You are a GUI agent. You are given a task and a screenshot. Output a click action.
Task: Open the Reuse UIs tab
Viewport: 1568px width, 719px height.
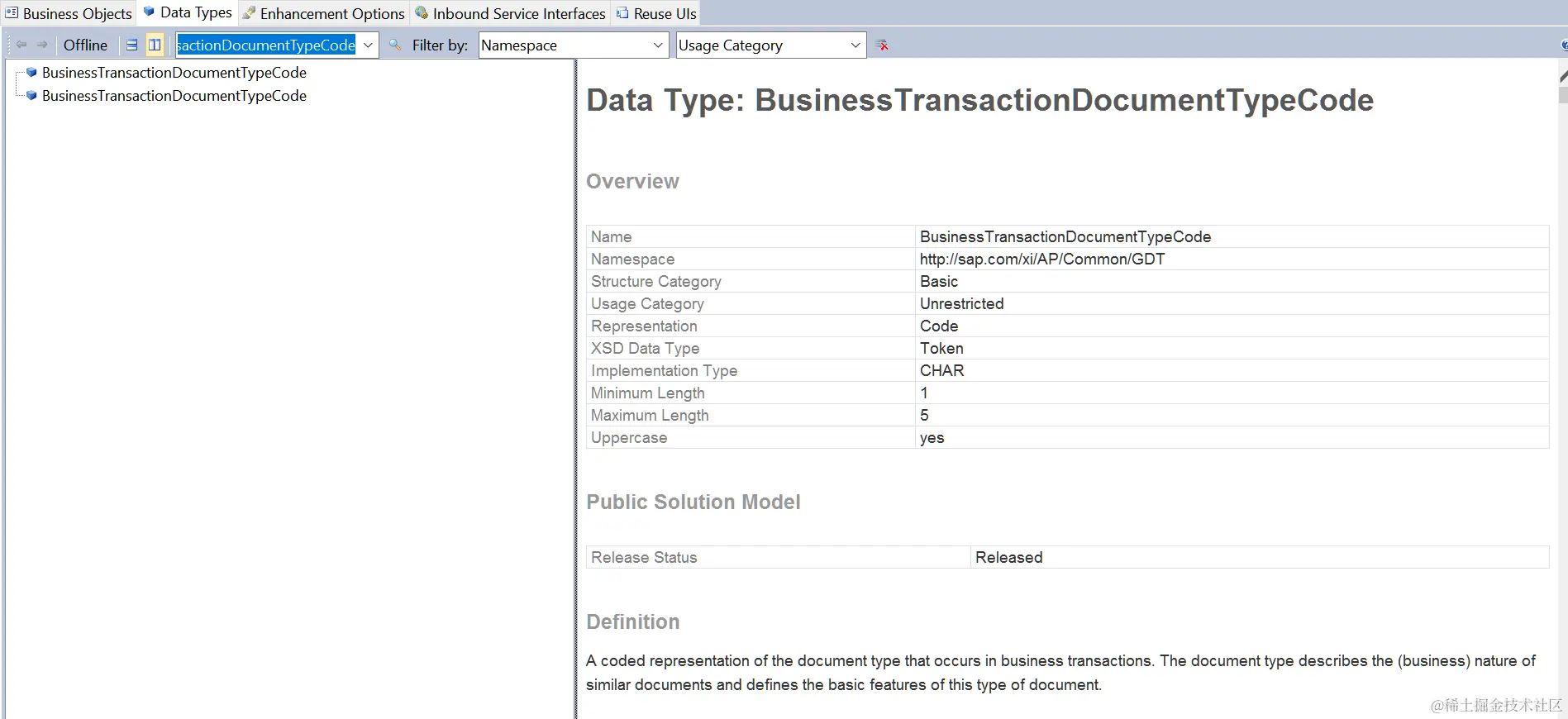click(656, 13)
